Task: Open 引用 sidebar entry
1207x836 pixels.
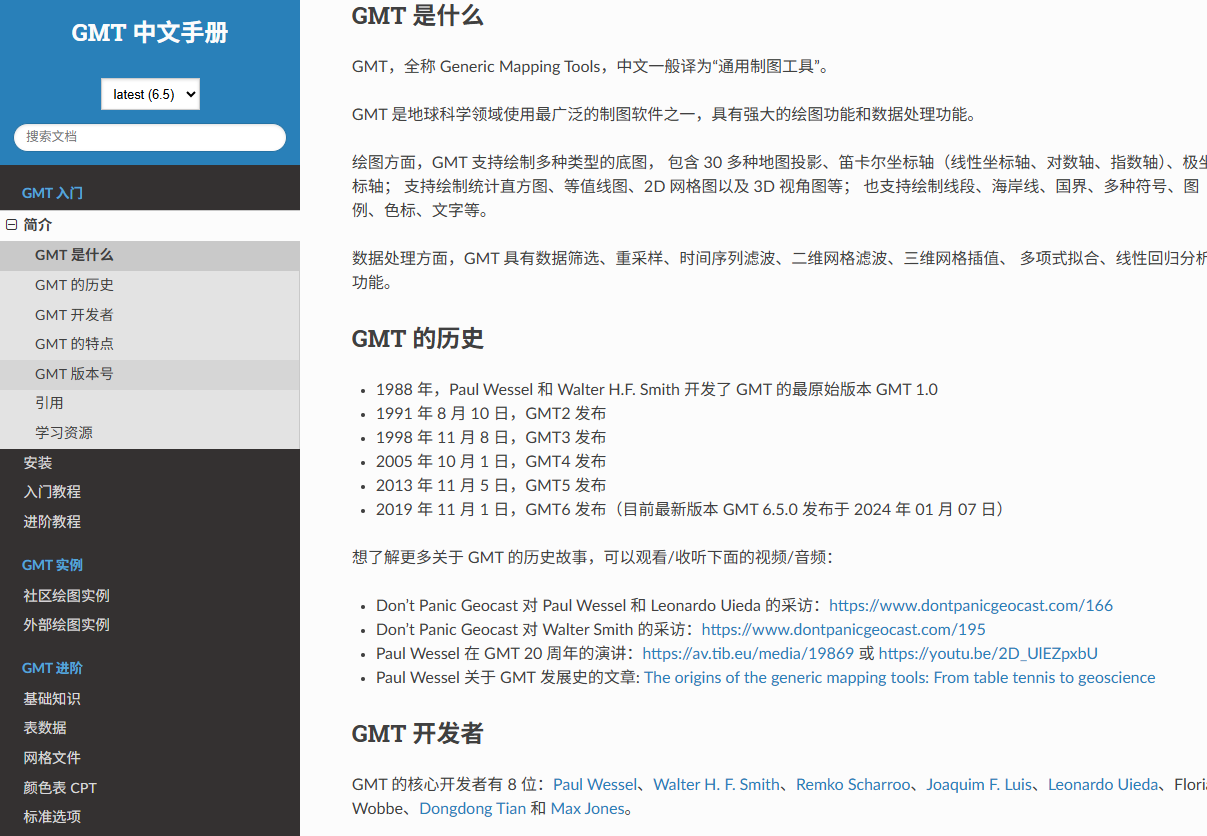Action: (150, 403)
